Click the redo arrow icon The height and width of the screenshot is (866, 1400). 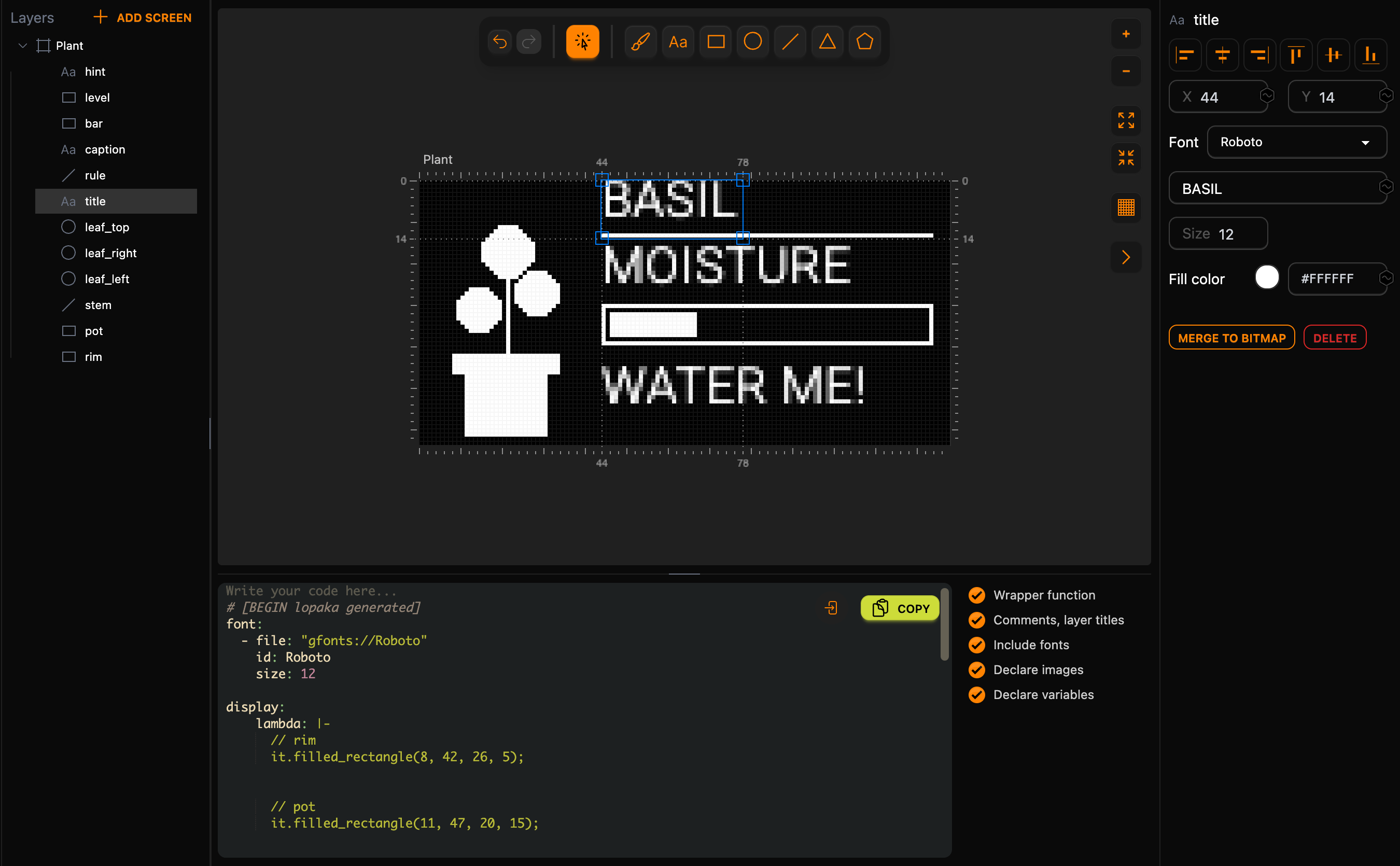tap(528, 42)
